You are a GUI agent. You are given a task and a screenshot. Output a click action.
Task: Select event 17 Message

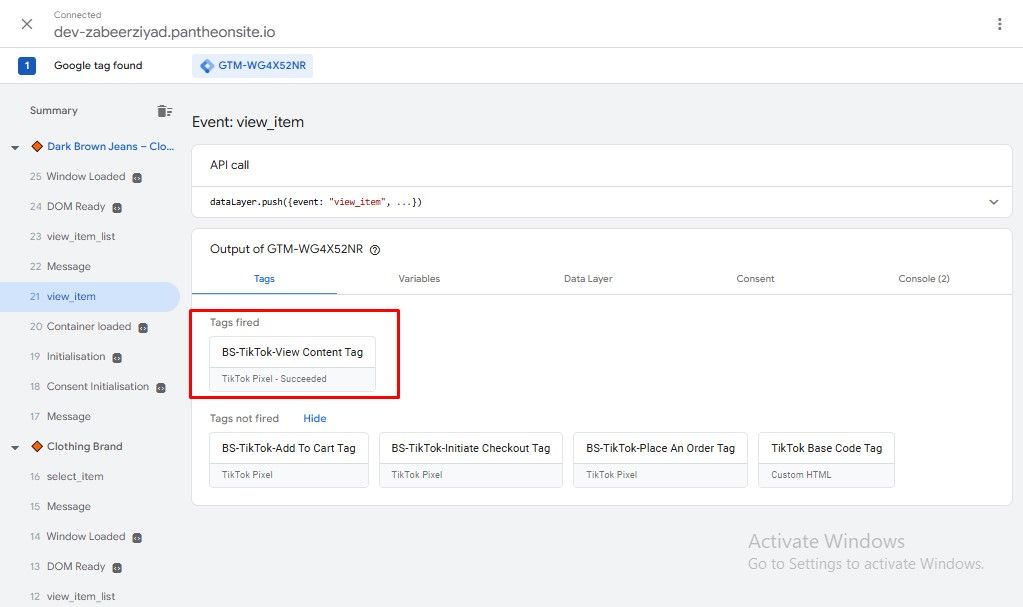[60, 416]
